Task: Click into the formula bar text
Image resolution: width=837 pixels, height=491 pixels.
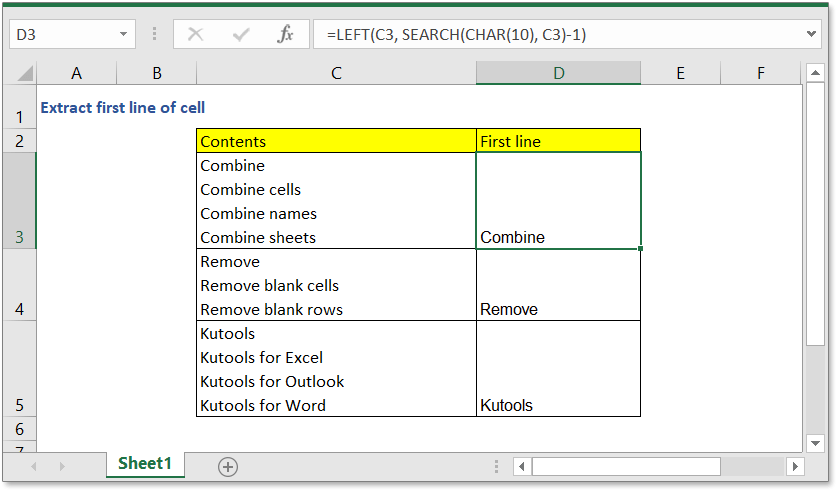Action: click(560, 34)
